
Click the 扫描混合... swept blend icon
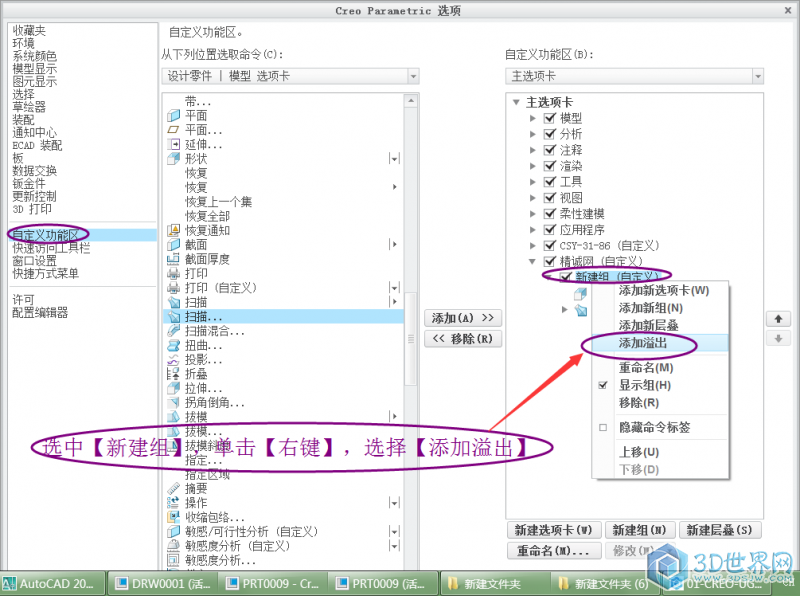point(173,331)
